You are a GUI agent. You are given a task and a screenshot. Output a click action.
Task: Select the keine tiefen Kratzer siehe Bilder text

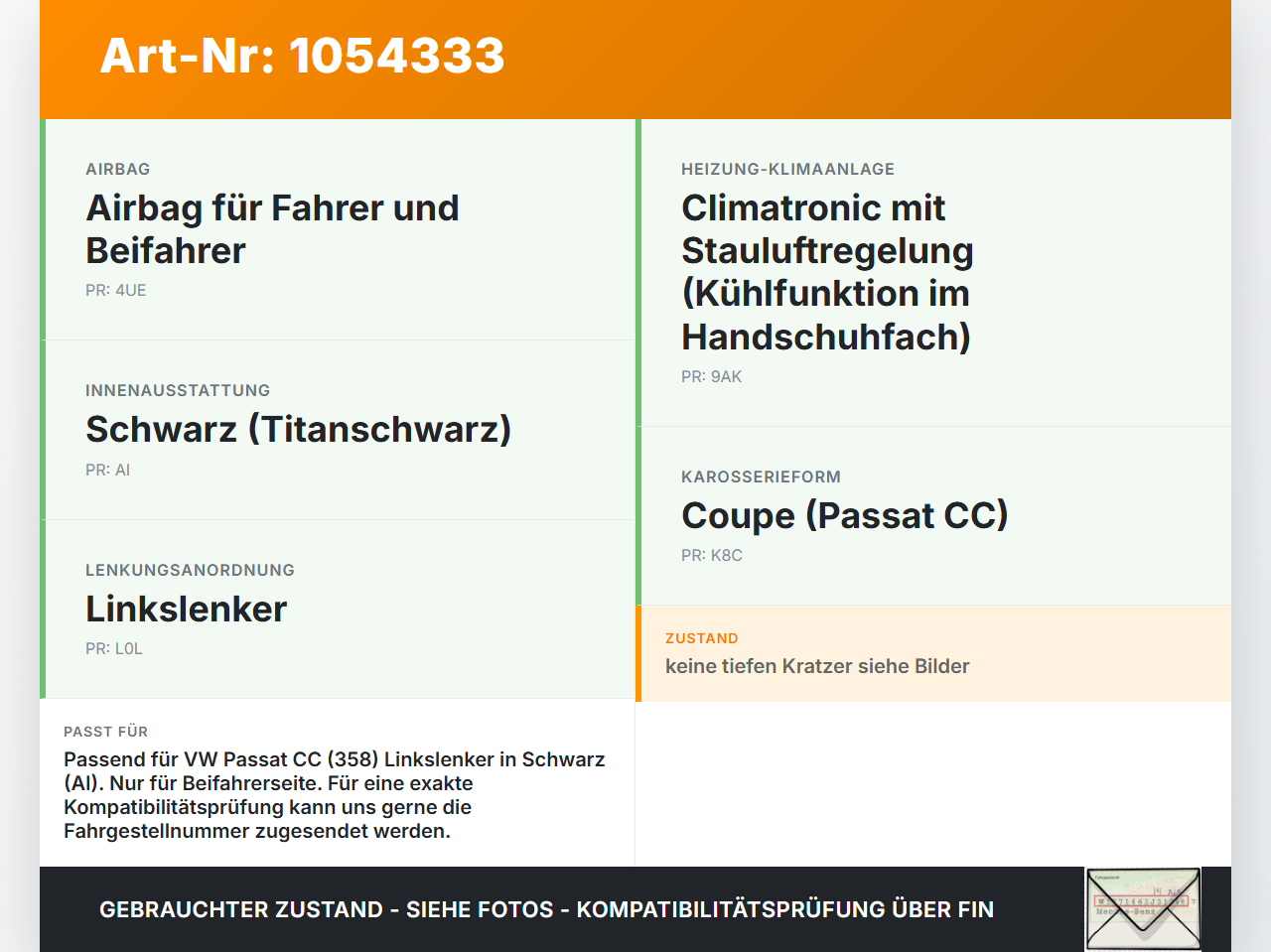[x=817, y=666]
